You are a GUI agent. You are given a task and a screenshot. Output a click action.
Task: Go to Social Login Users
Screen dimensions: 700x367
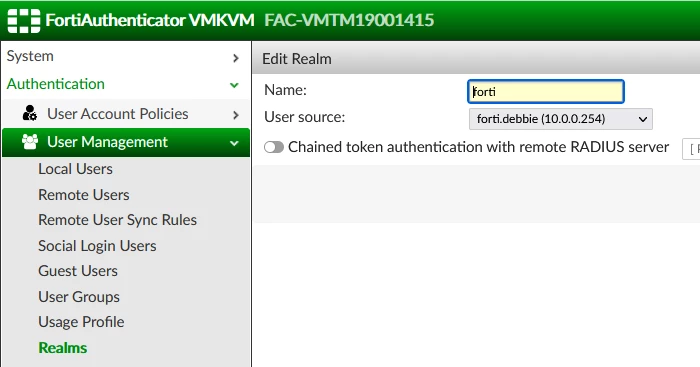pos(97,246)
